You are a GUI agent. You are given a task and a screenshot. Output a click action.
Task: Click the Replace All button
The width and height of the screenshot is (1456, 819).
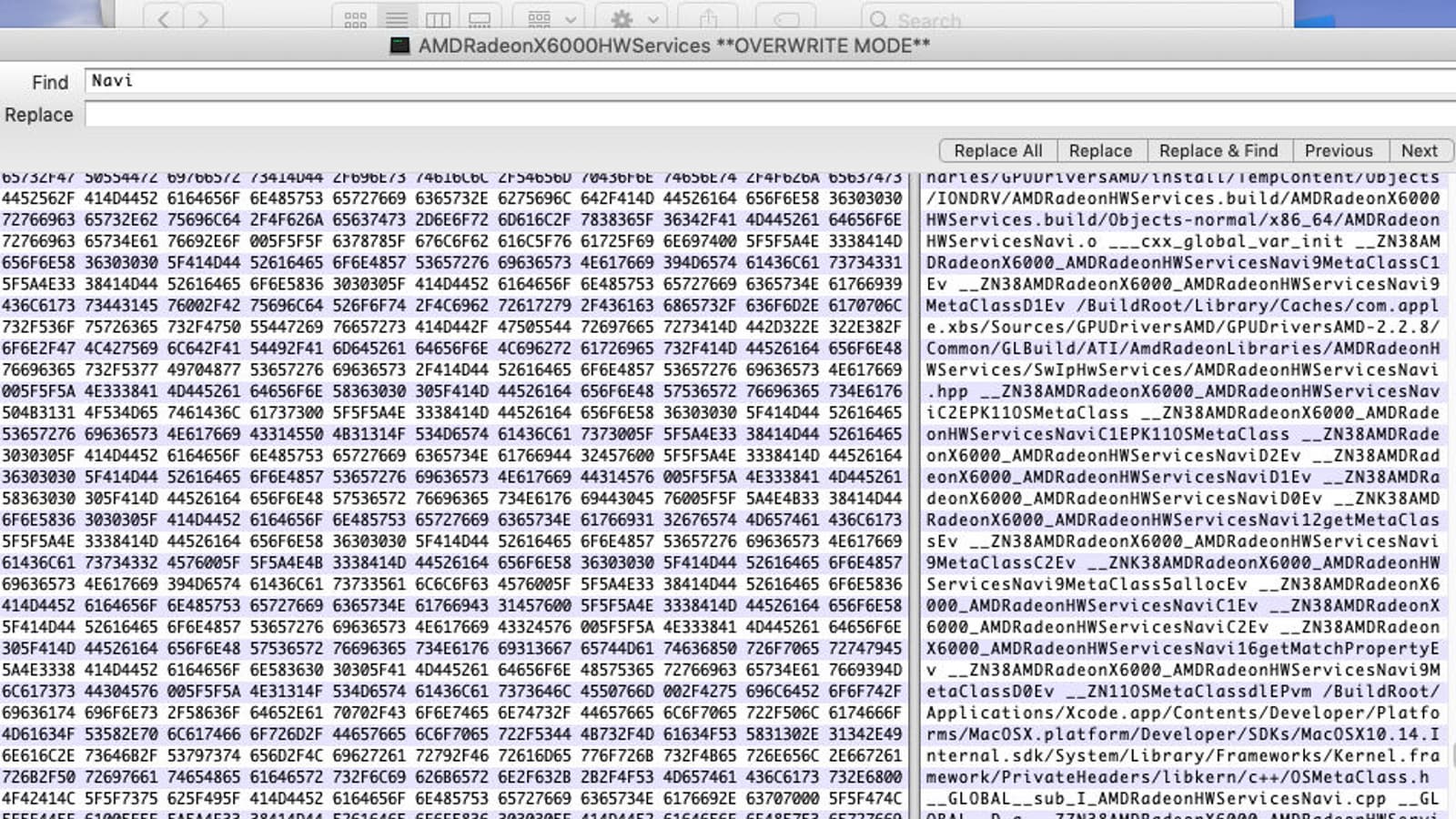click(x=997, y=151)
